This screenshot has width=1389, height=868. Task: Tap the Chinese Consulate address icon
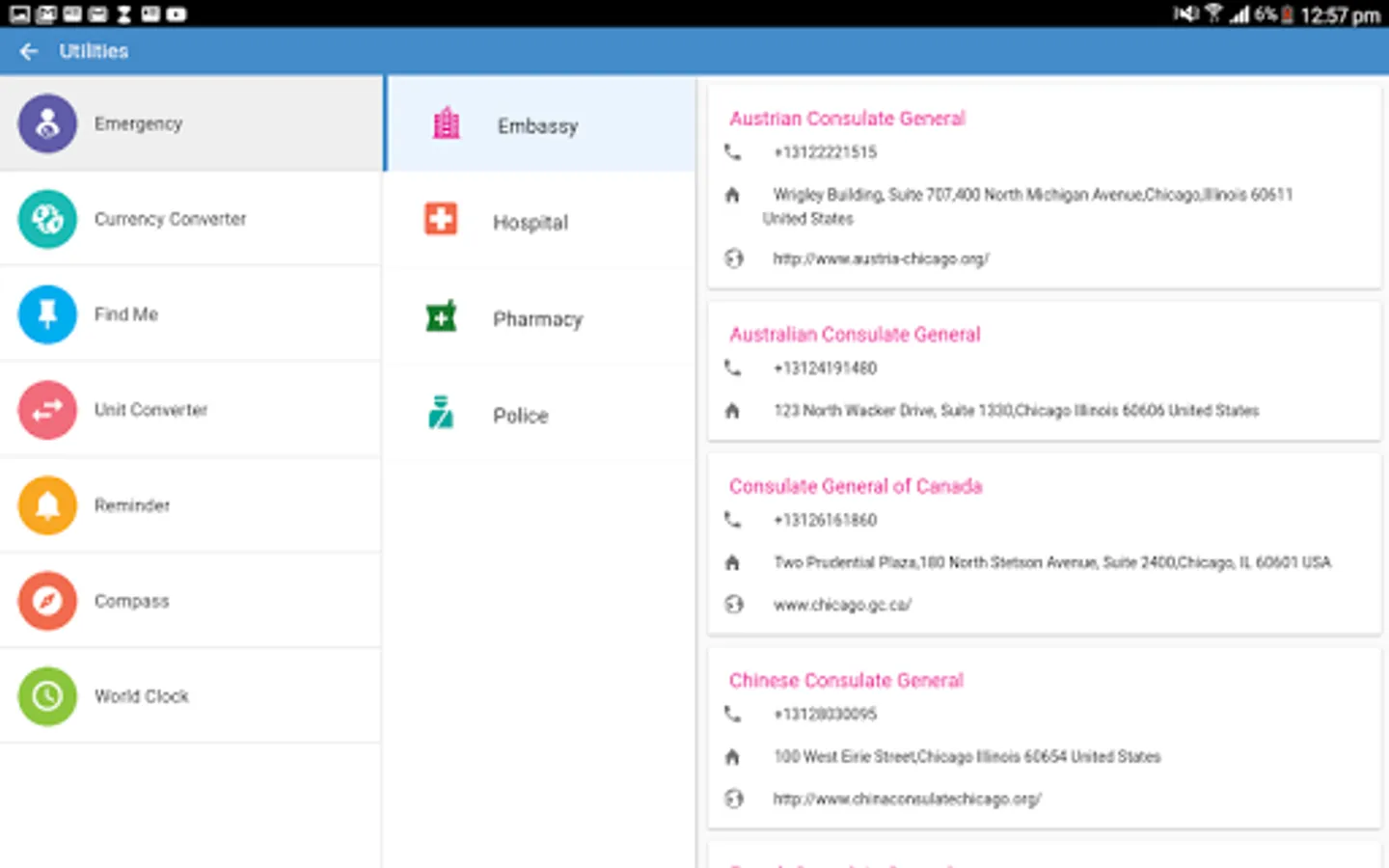(733, 757)
